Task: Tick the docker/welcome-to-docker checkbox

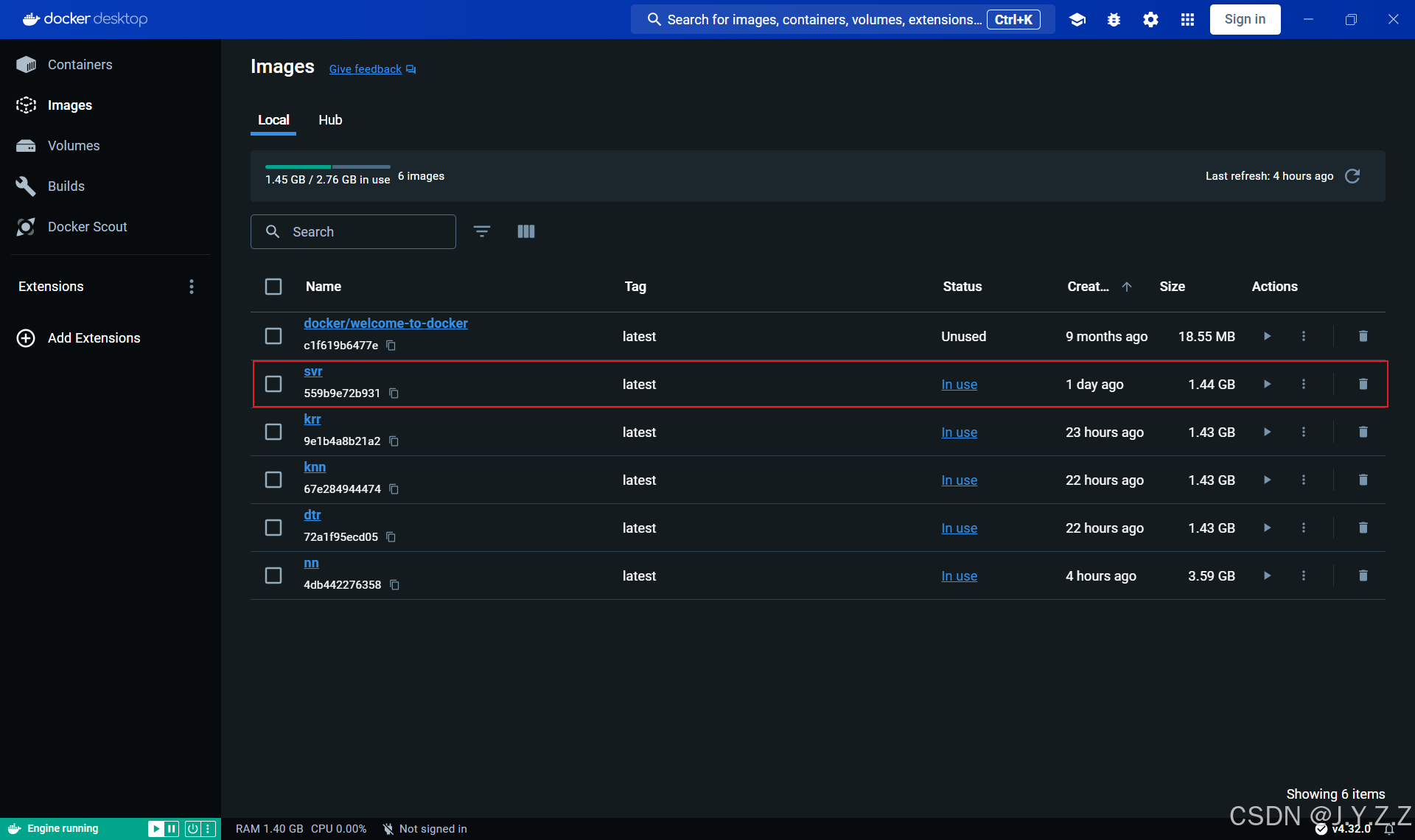Action: pyautogui.click(x=273, y=336)
